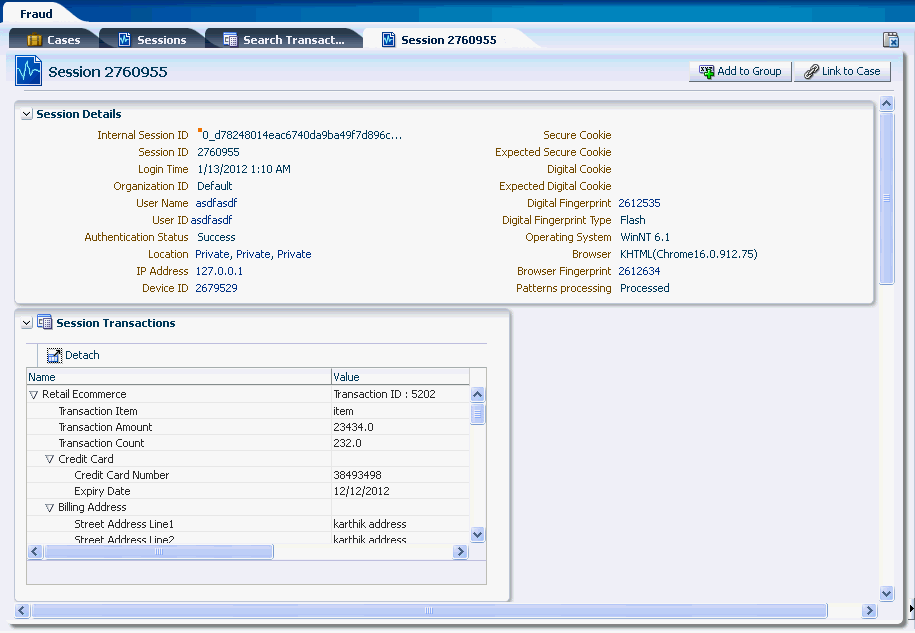Click page scroll up arrow
This screenshot has height=633, width=915.
click(886, 104)
